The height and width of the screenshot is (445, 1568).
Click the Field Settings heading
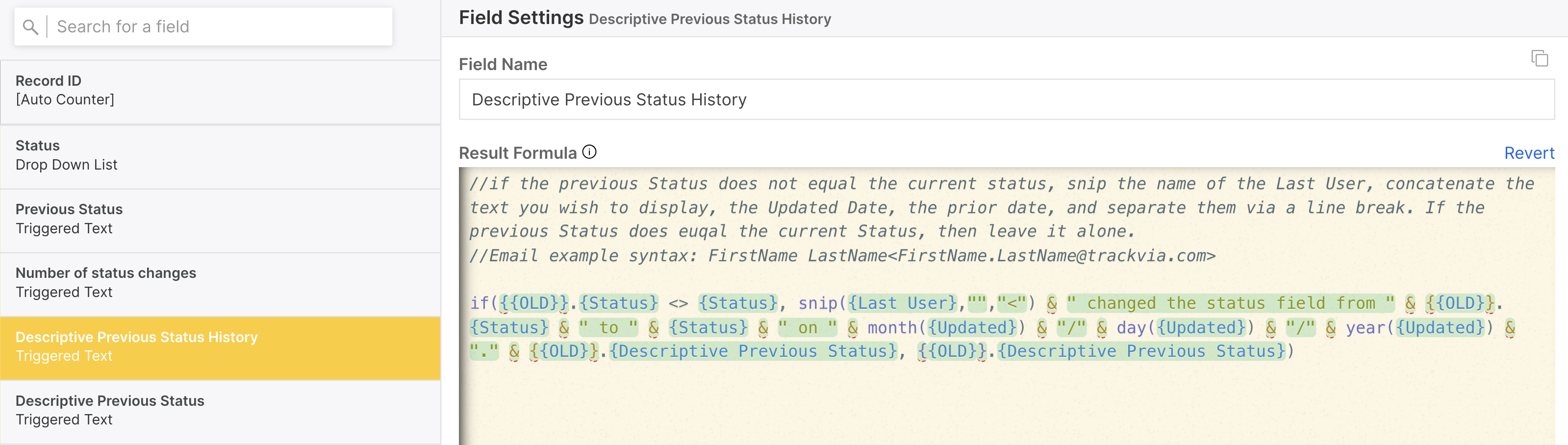pos(521,18)
